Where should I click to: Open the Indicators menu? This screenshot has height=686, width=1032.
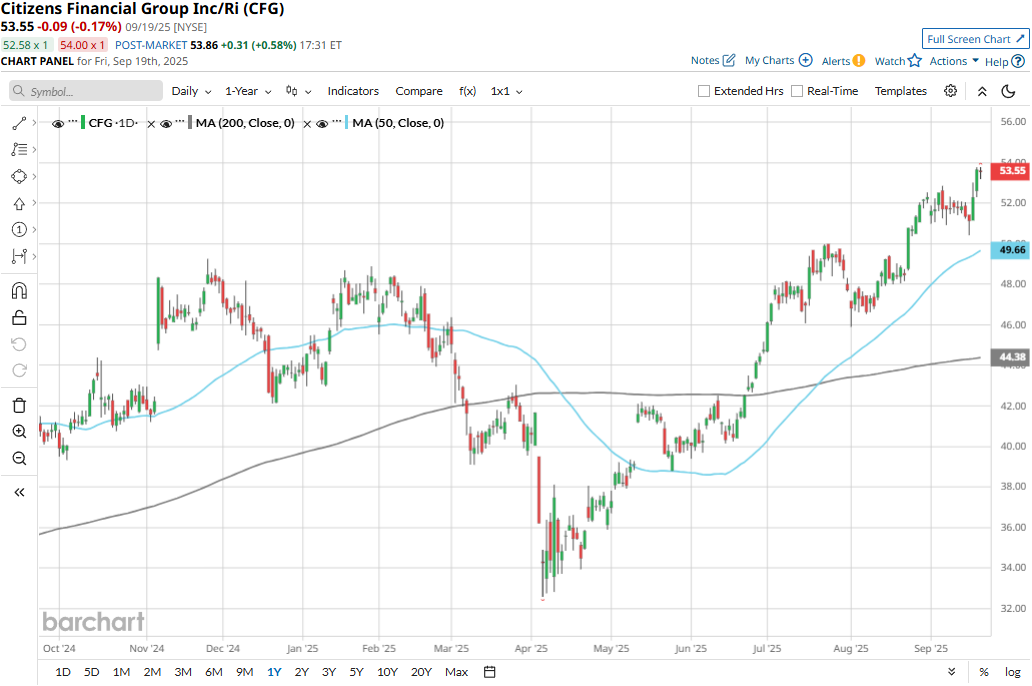353,91
